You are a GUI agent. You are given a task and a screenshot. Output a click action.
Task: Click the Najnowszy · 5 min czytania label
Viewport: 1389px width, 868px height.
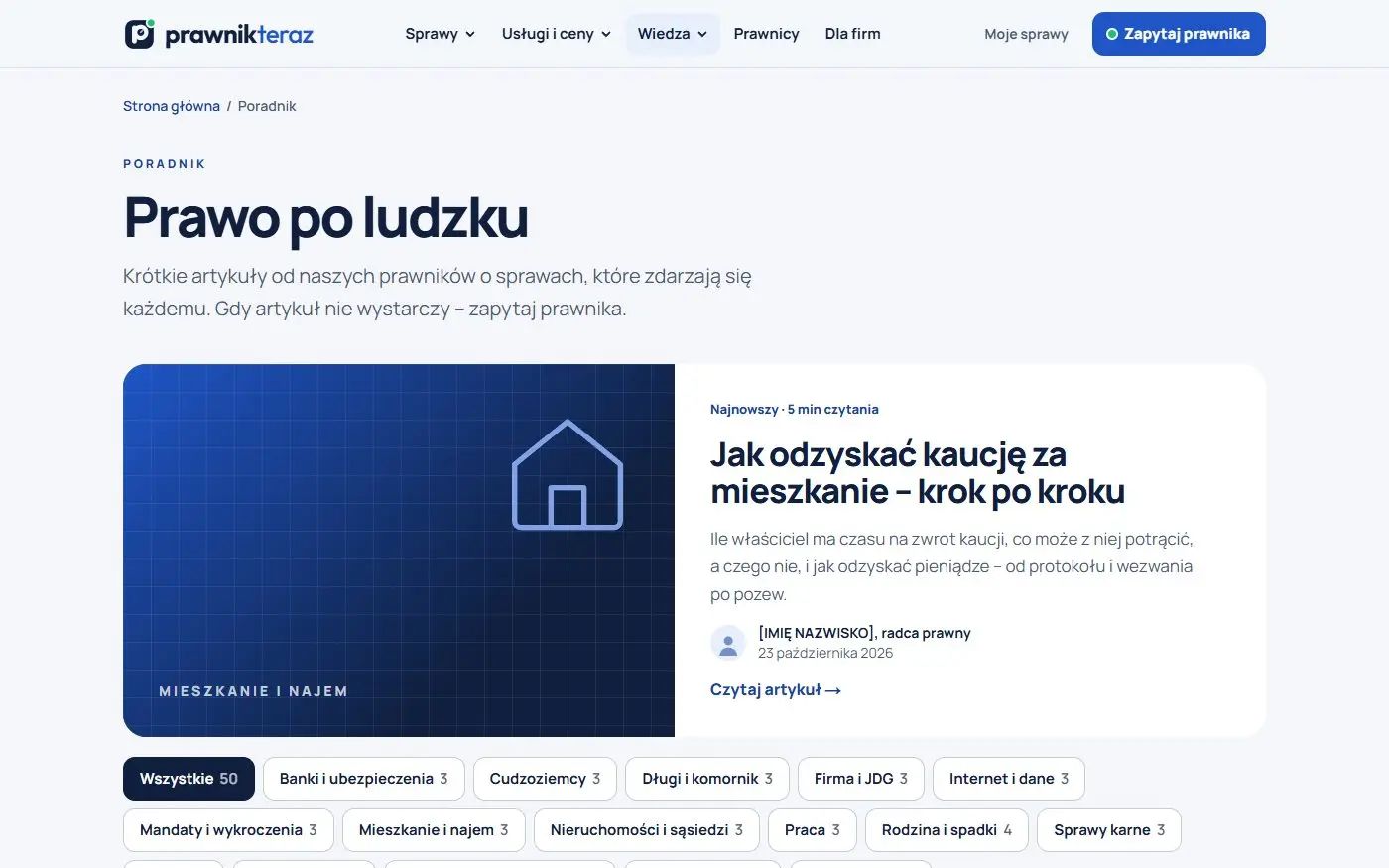(x=795, y=409)
